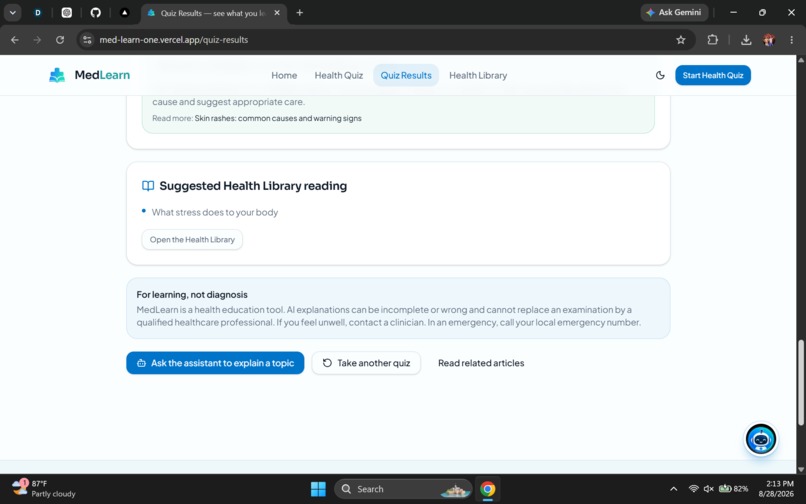The width and height of the screenshot is (806, 504).
Task: Open the Chrome profile avatar
Action: 769,40
